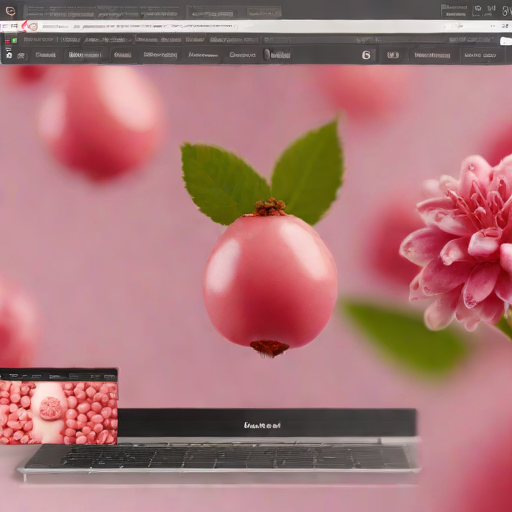512x512 pixels.
Task: Click the pink-red icon beside the green square
Action: click(7, 41)
